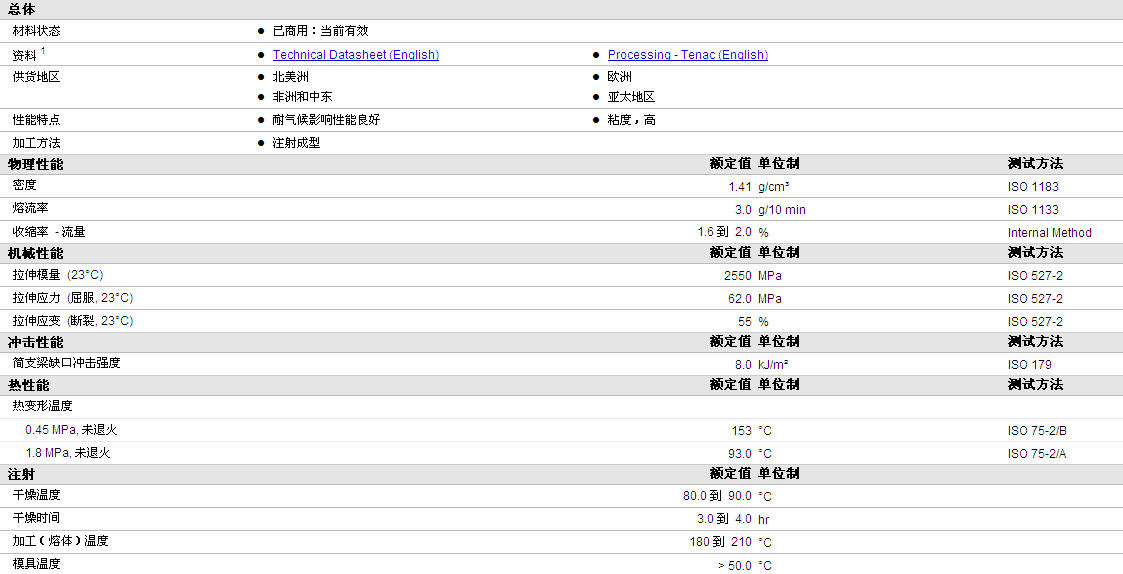Select the 拉伸模量 value 2550
The height and width of the screenshot is (574, 1123).
[738, 275]
